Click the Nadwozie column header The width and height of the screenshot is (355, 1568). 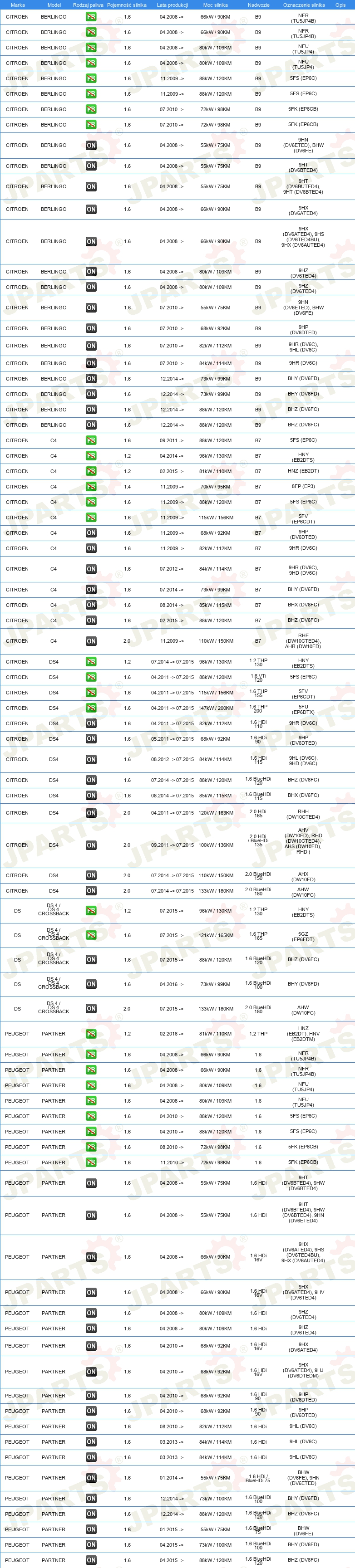[259, 5]
